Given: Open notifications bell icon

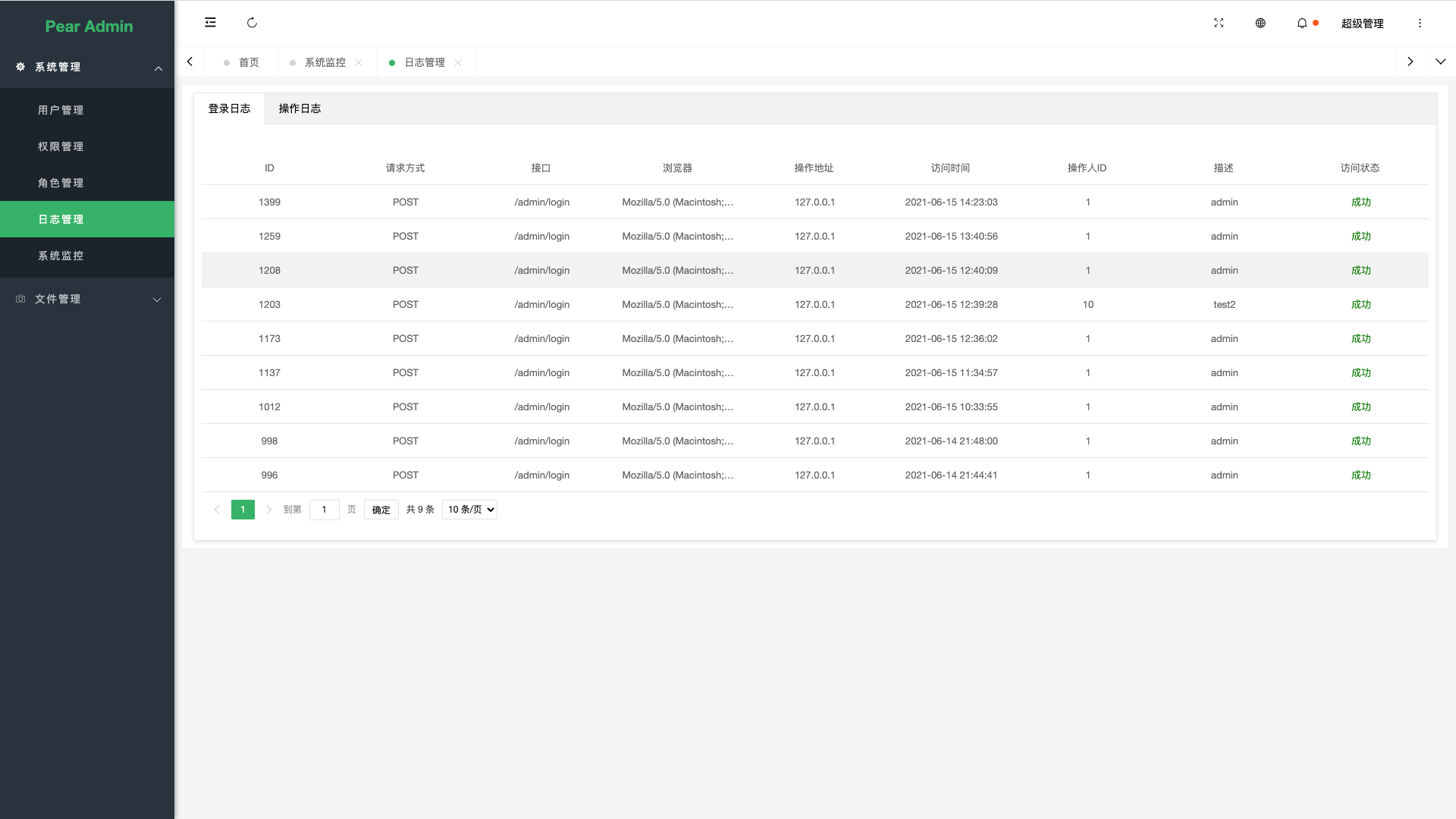Looking at the screenshot, I should click(x=1302, y=23).
